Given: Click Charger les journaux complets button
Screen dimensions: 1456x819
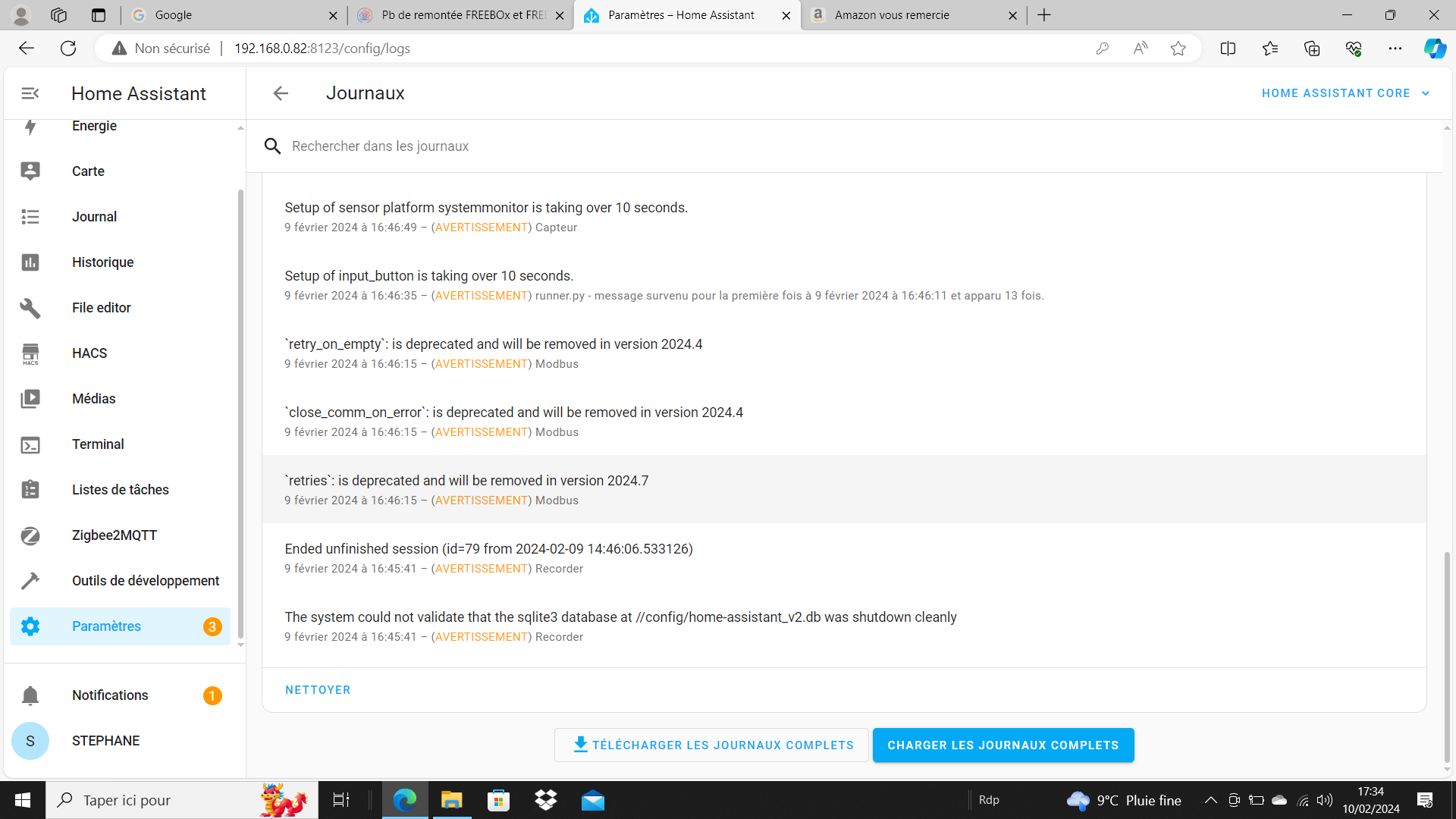Looking at the screenshot, I should [1003, 745].
